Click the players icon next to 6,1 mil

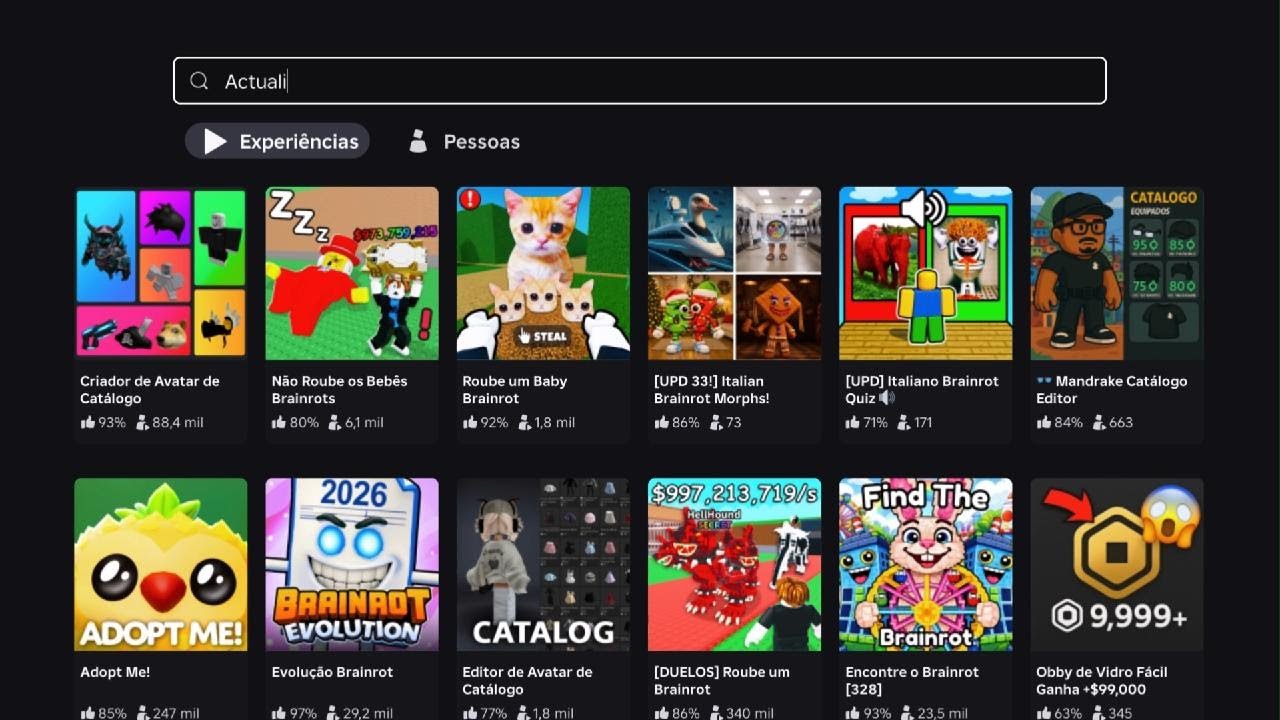[x=334, y=422]
